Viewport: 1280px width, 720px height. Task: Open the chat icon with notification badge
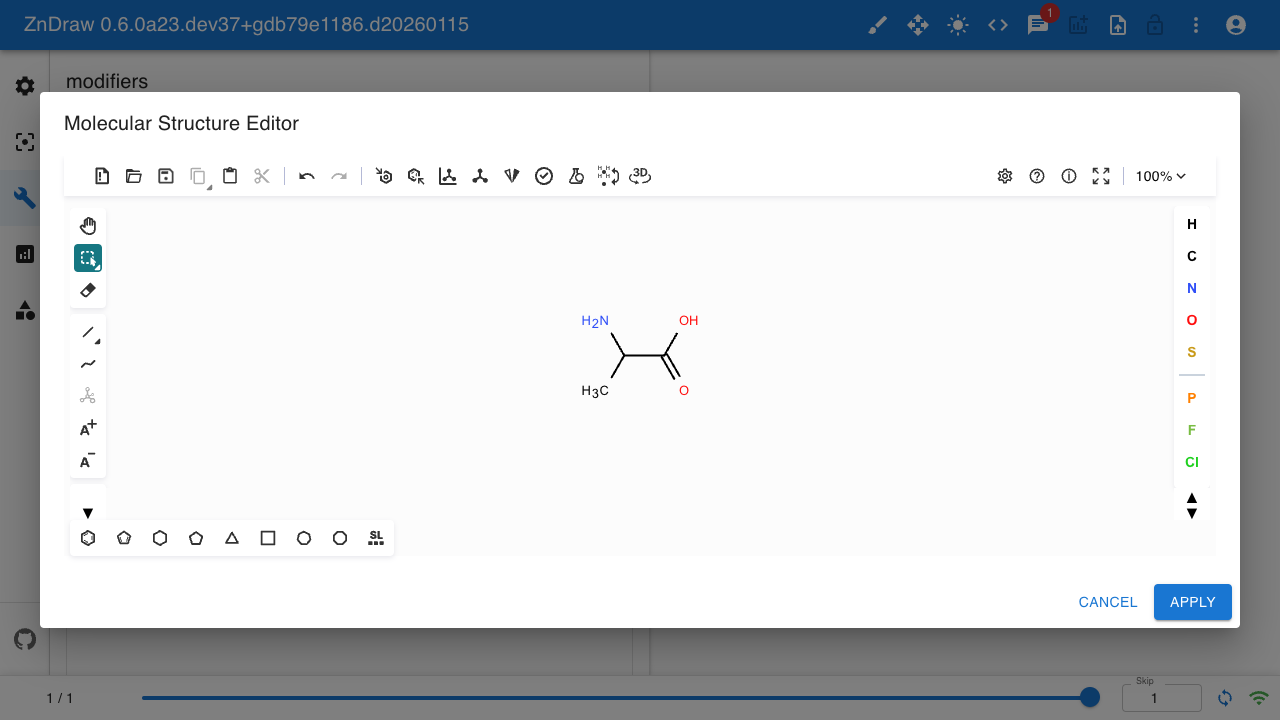coord(1038,25)
